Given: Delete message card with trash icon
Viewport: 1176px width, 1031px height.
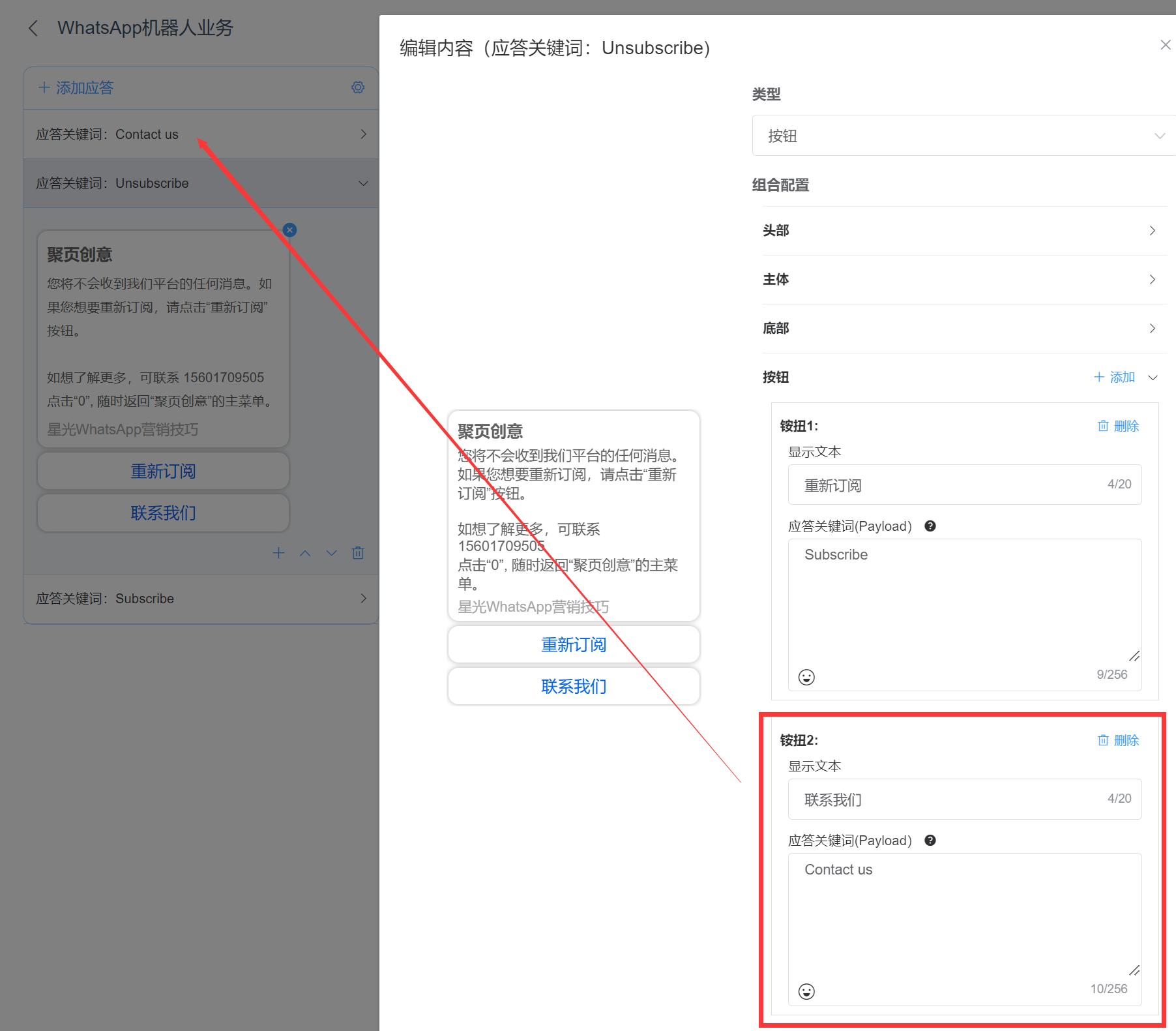Looking at the screenshot, I should tap(358, 553).
